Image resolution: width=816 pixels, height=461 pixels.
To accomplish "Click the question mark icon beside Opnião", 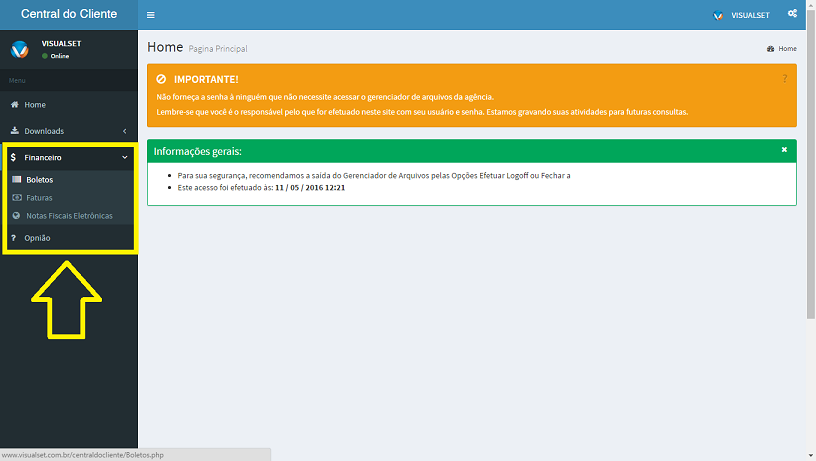I will click(13, 238).
